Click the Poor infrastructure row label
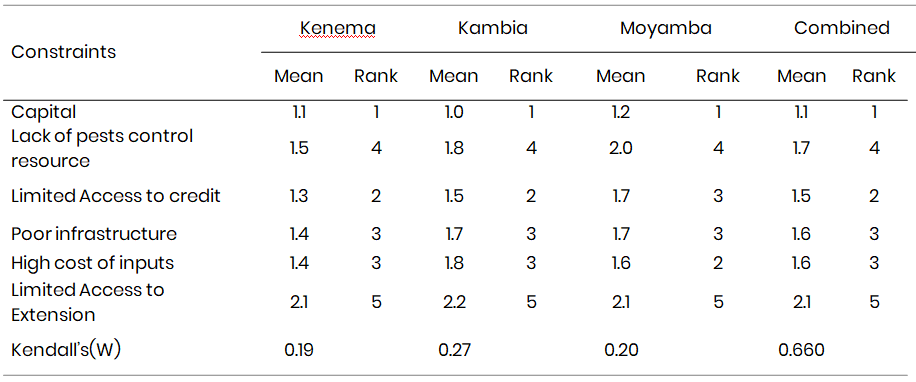Screen dimensions: 916x382 click(x=93, y=234)
